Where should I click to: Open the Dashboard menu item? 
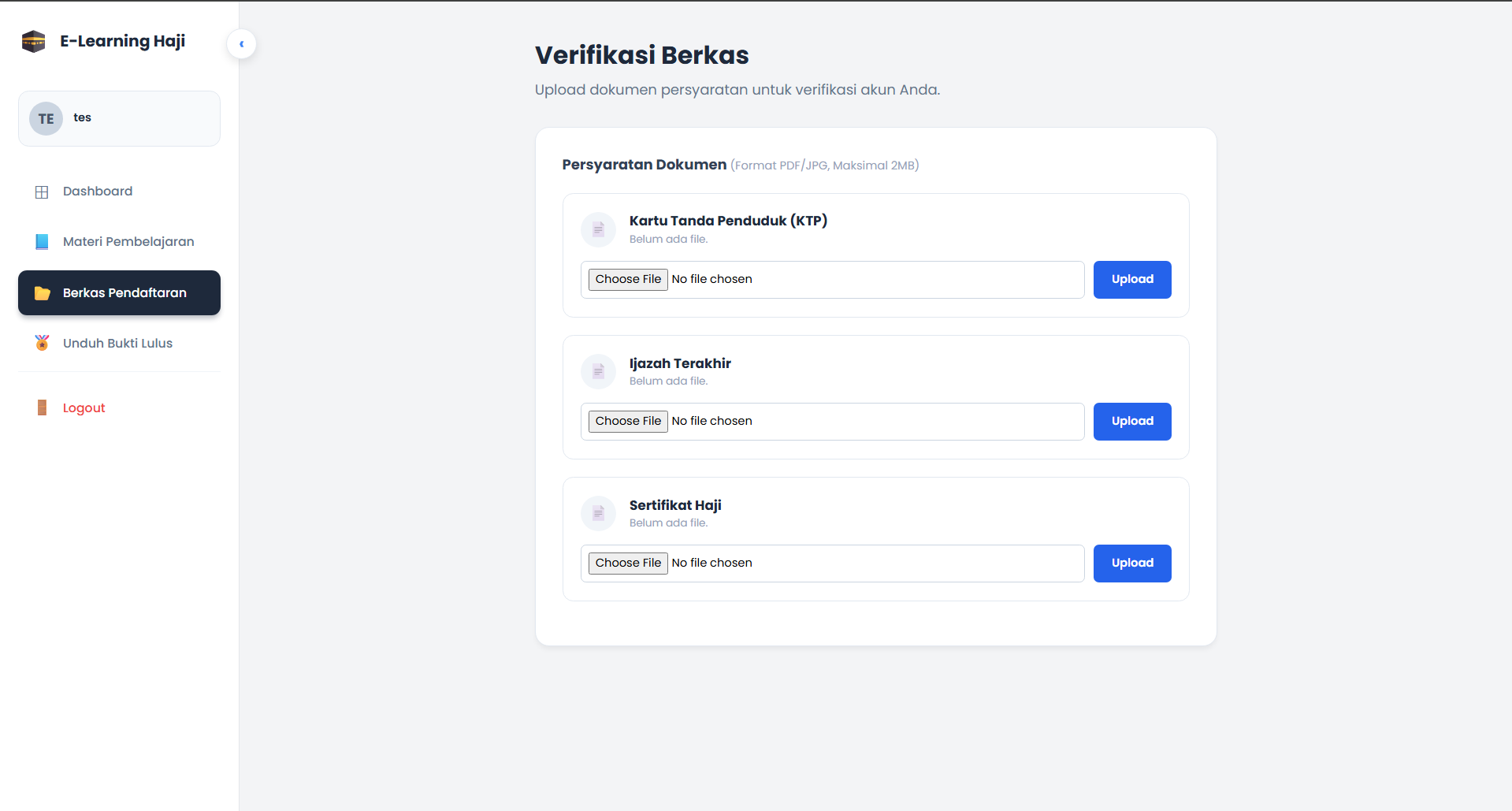coord(120,192)
